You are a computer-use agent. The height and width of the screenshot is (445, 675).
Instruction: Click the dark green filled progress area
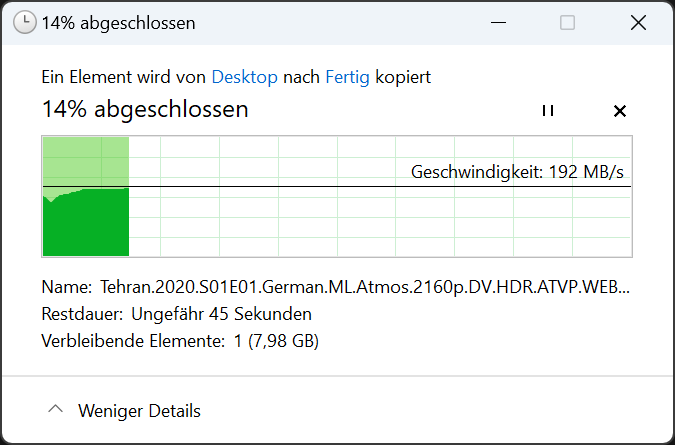click(86, 226)
